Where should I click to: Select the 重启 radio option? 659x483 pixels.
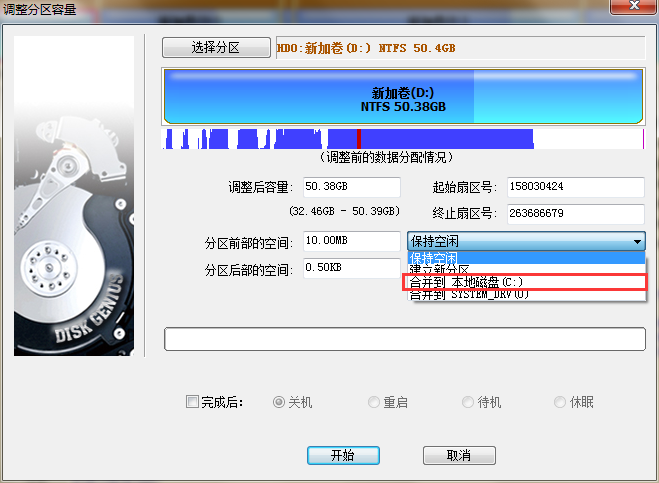pos(374,402)
